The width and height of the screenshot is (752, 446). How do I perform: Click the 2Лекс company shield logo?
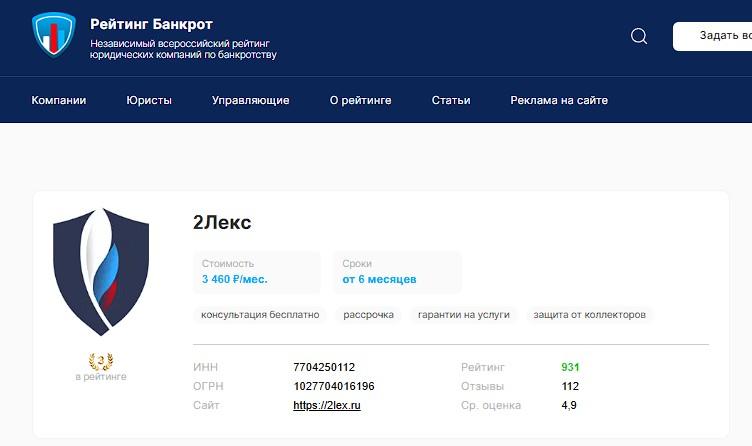pyautogui.click(x=101, y=273)
